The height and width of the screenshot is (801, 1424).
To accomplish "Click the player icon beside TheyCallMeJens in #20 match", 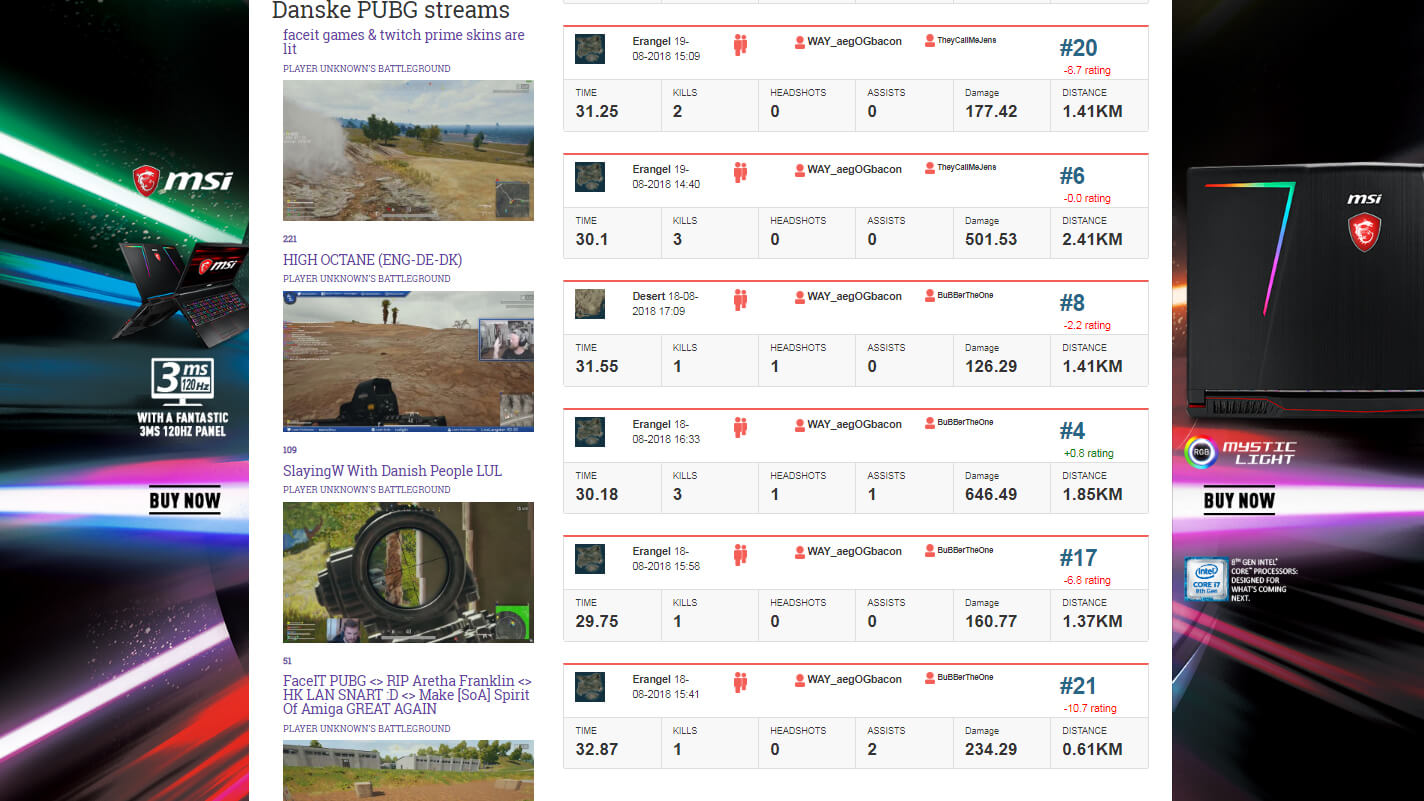I will coord(929,41).
